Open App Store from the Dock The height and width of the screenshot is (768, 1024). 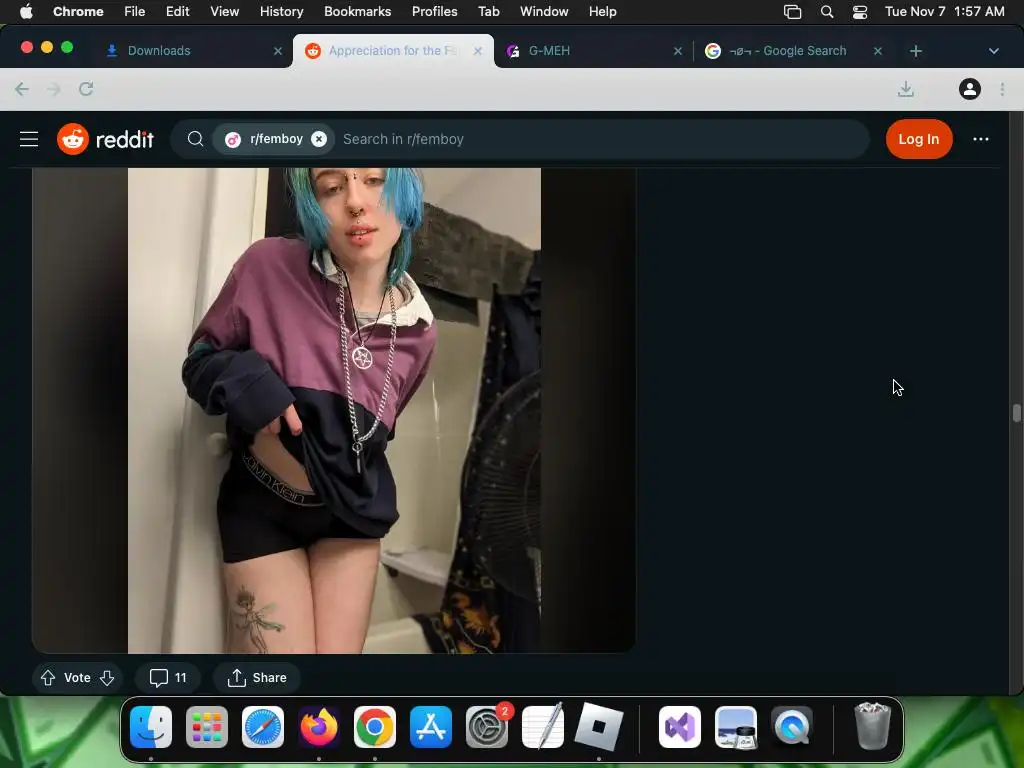[x=431, y=727]
